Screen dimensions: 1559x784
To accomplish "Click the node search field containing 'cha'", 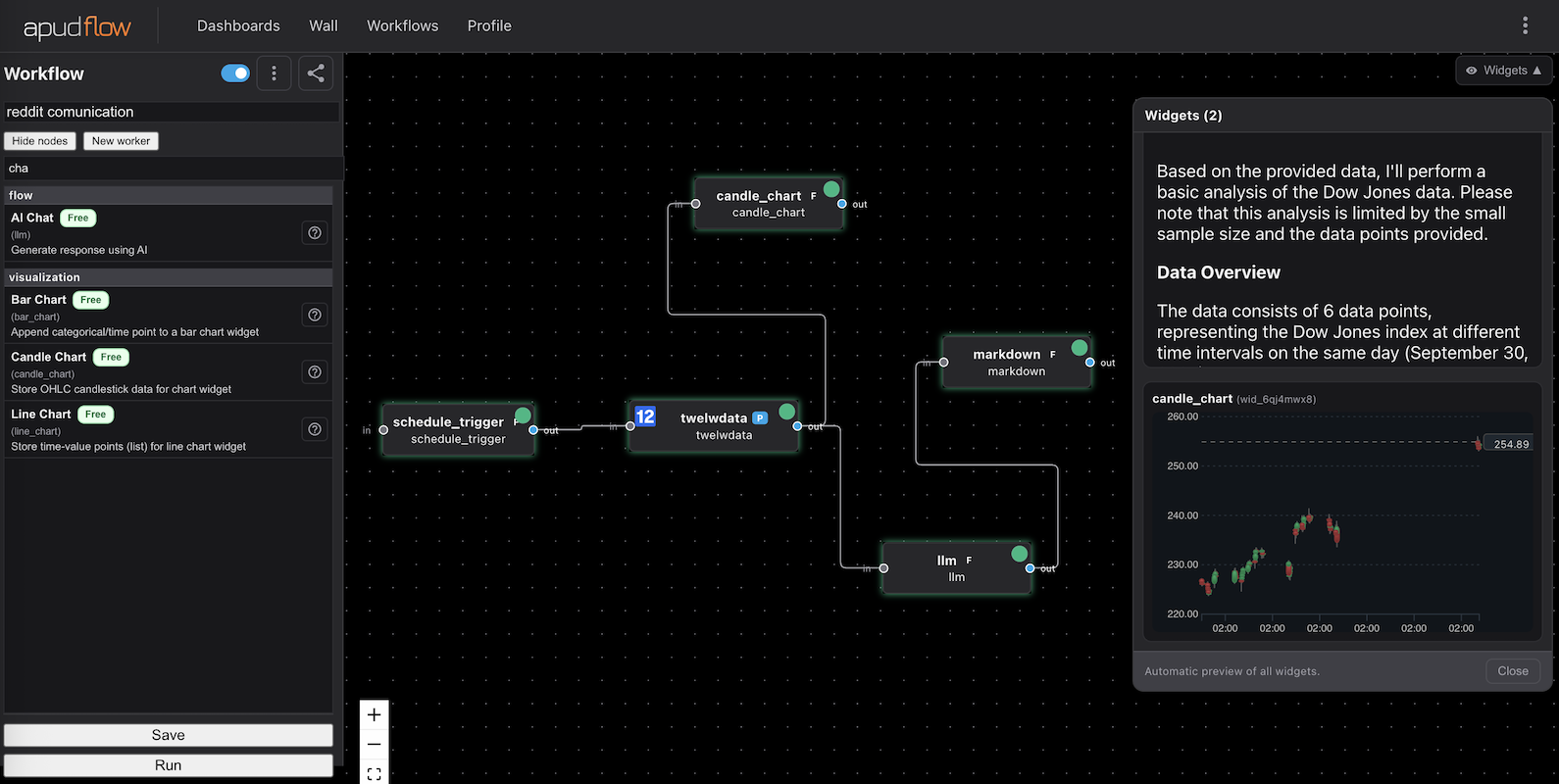I will (172, 169).
